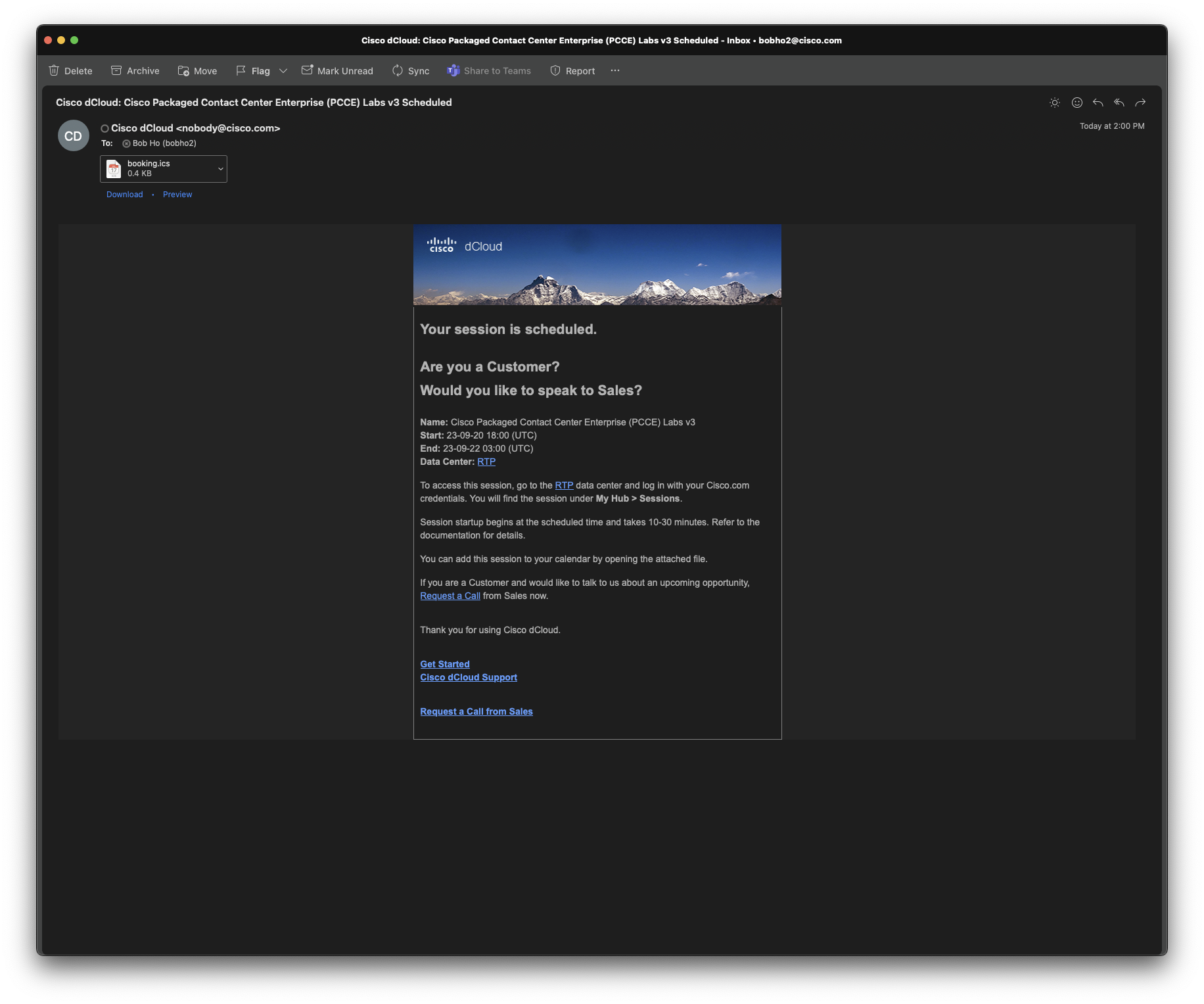Open the Get Started link
1204x1004 pixels.
(445, 664)
